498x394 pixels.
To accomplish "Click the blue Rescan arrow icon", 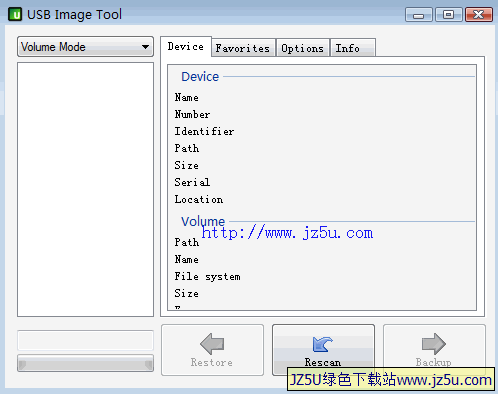I will tap(322, 344).
